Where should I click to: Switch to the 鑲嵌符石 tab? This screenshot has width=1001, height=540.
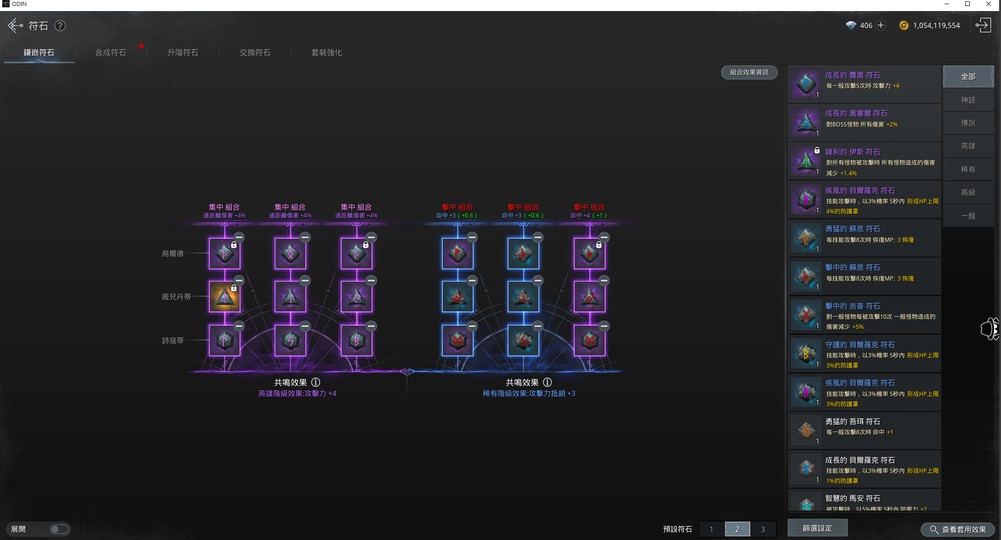click(x=39, y=52)
